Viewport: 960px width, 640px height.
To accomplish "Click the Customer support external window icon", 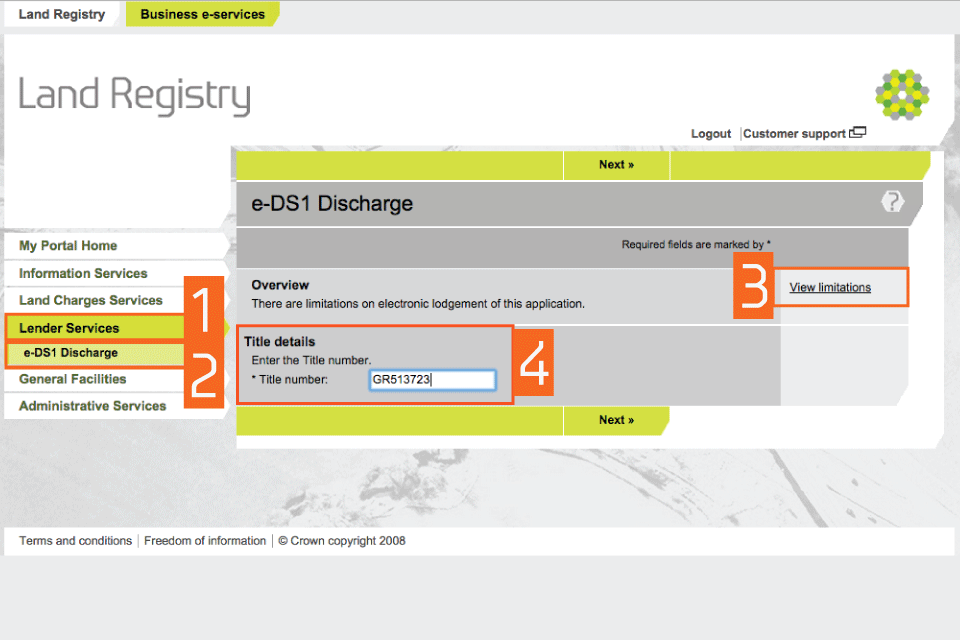I will (857, 133).
